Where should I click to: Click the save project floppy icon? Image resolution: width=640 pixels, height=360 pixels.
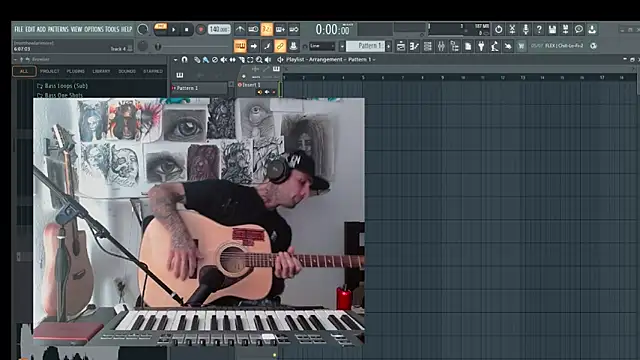point(552,29)
